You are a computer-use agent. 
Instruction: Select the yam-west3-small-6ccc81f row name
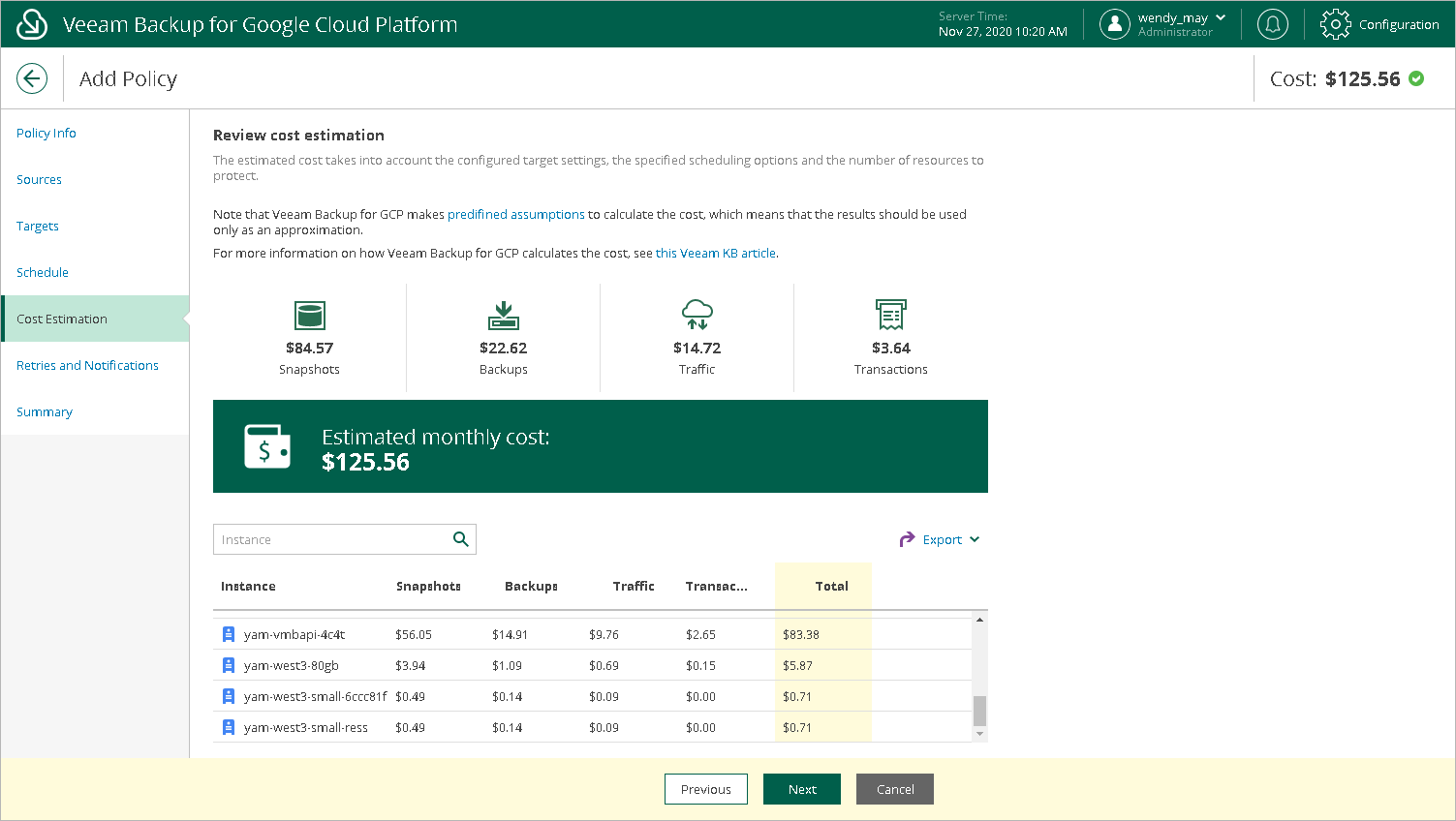pos(315,696)
